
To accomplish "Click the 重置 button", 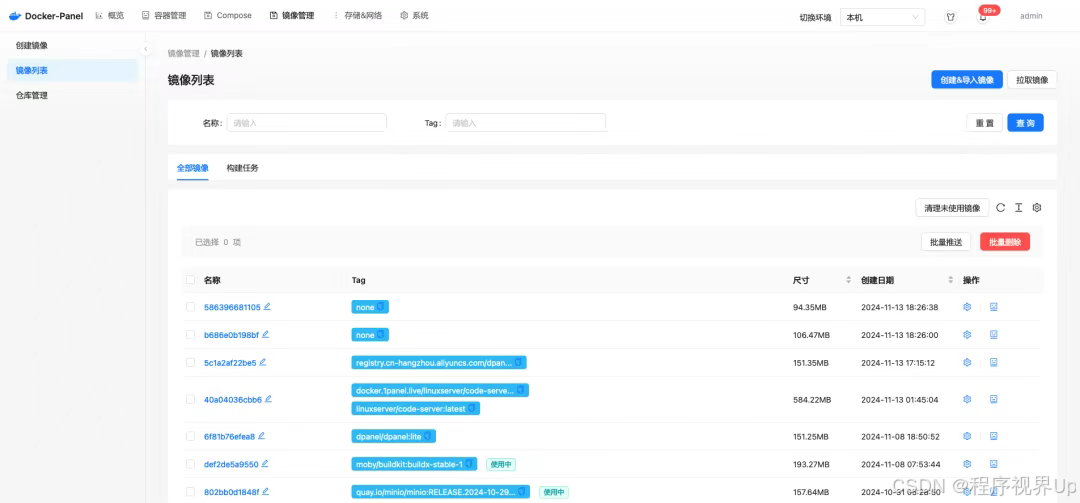I will click(x=984, y=123).
